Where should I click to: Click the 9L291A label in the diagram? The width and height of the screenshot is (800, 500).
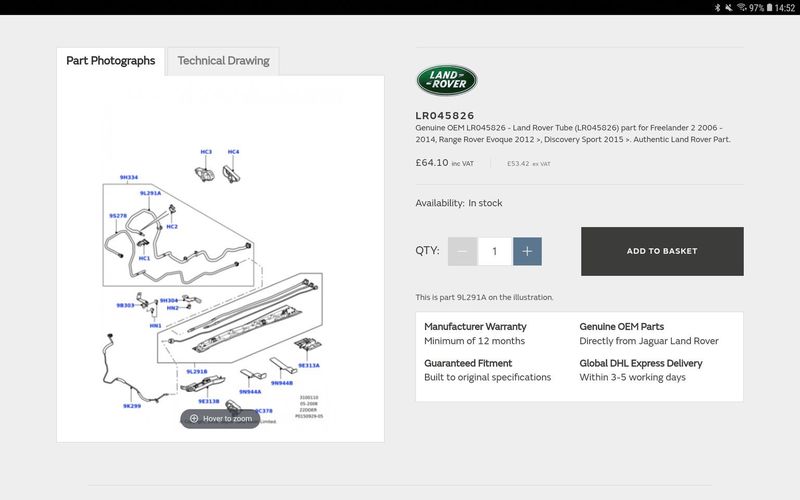(150, 193)
